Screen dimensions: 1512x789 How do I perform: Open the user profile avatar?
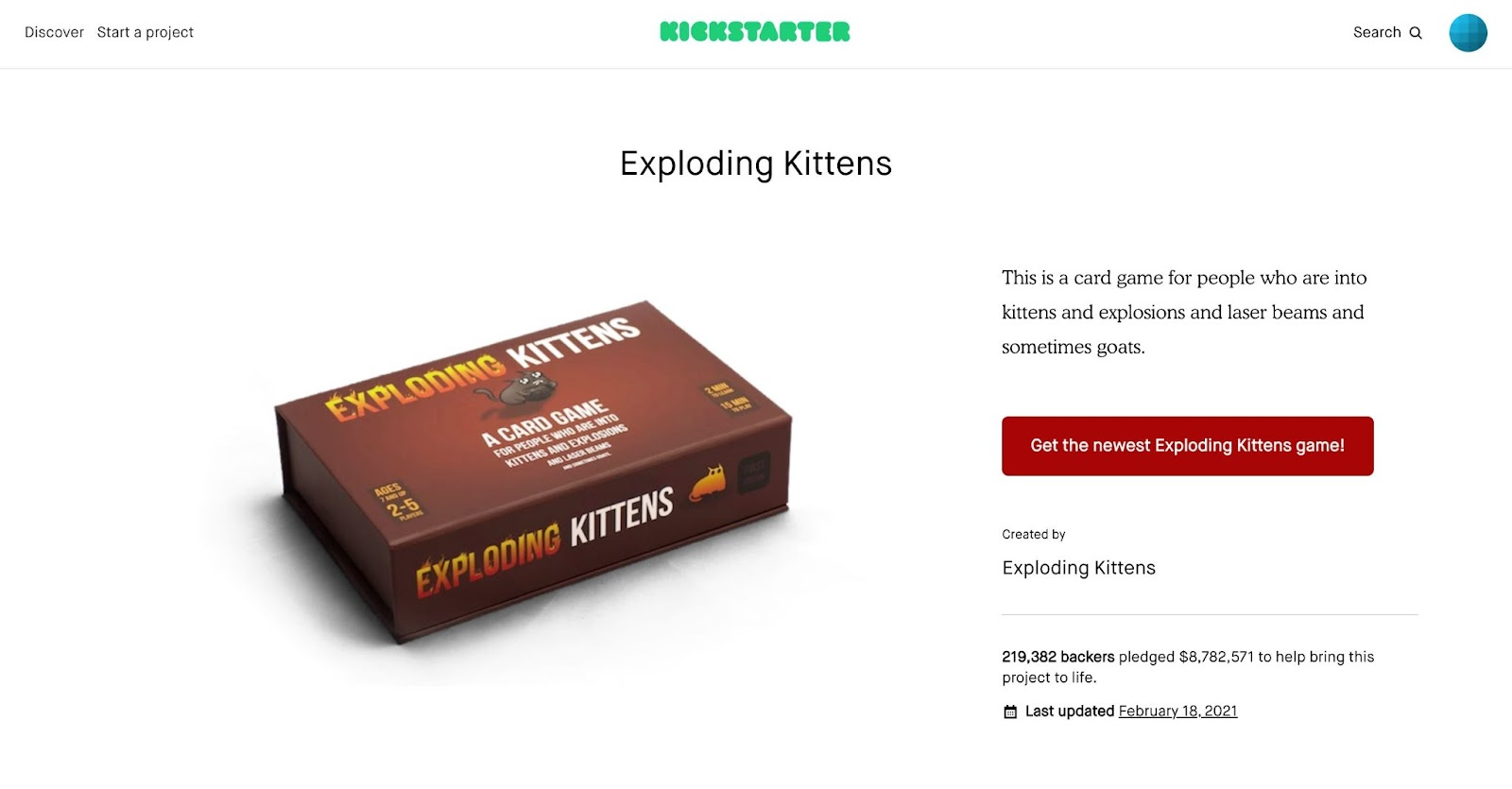coord(1468,32)
